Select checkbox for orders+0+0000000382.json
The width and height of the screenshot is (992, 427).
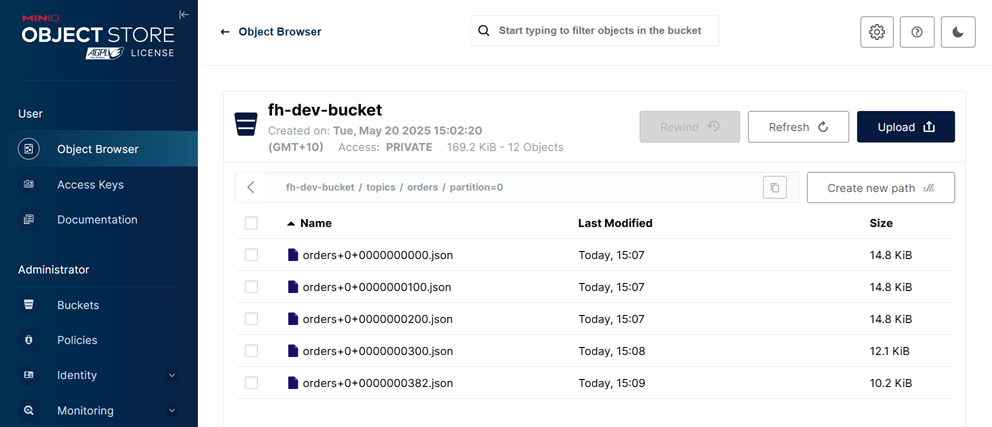(251, 383)
